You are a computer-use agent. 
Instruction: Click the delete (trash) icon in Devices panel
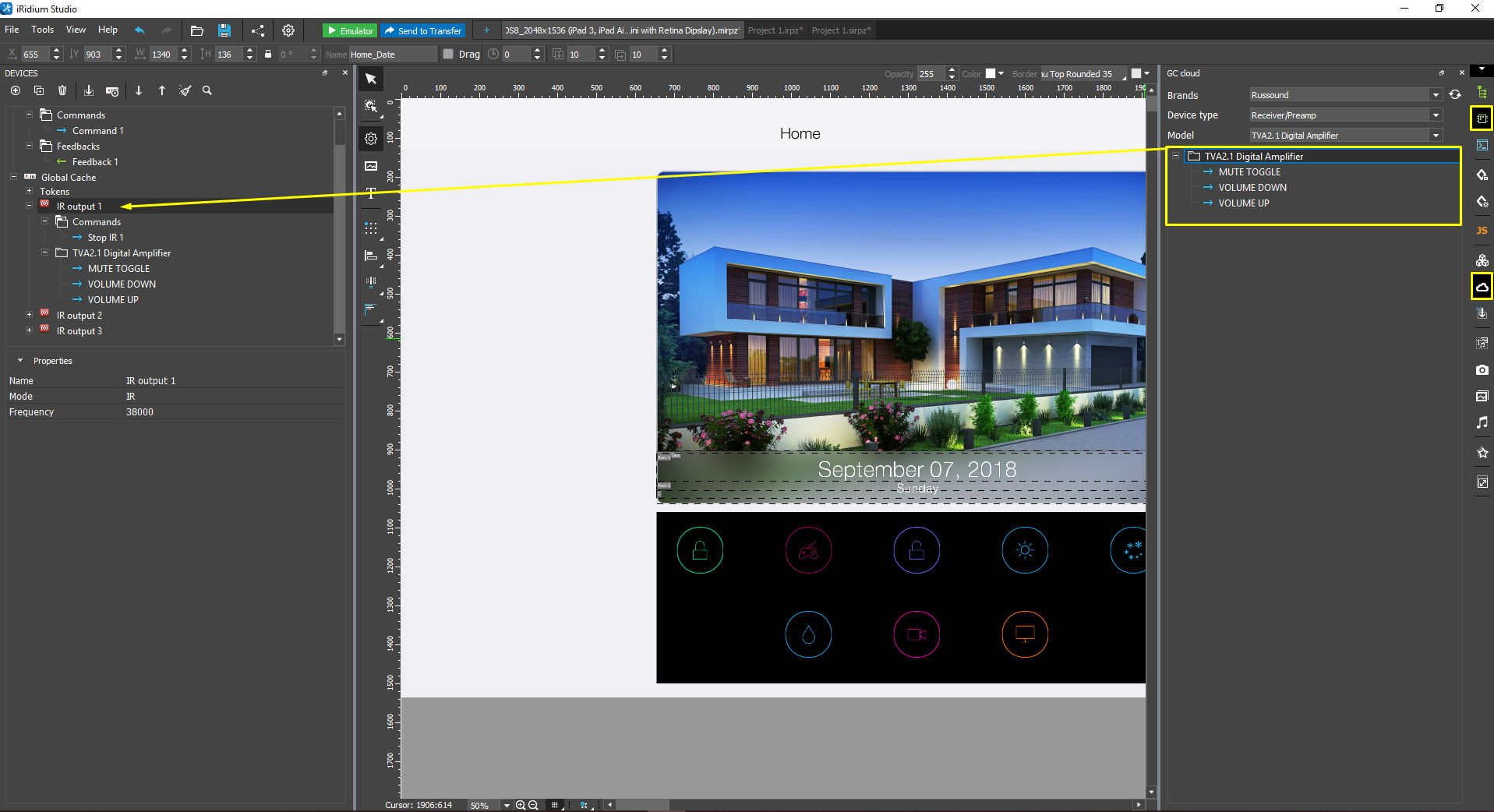(x=62, y=90)
